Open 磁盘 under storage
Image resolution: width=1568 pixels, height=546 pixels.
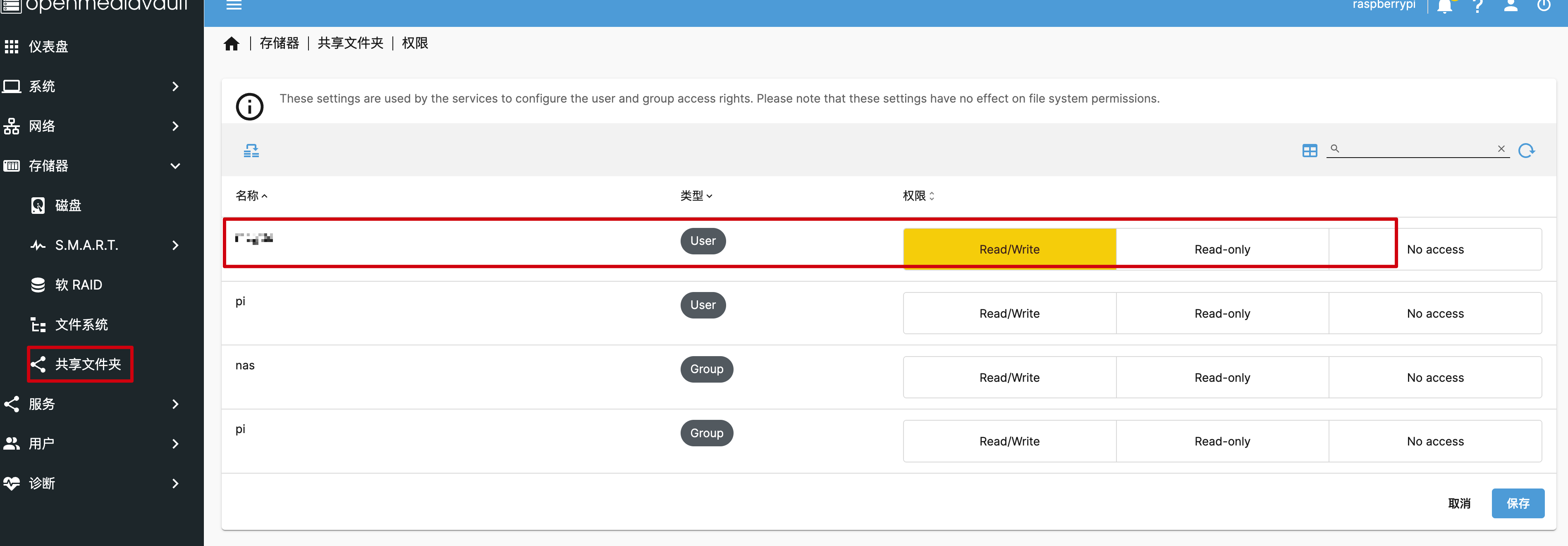click(x=102, y=206)
